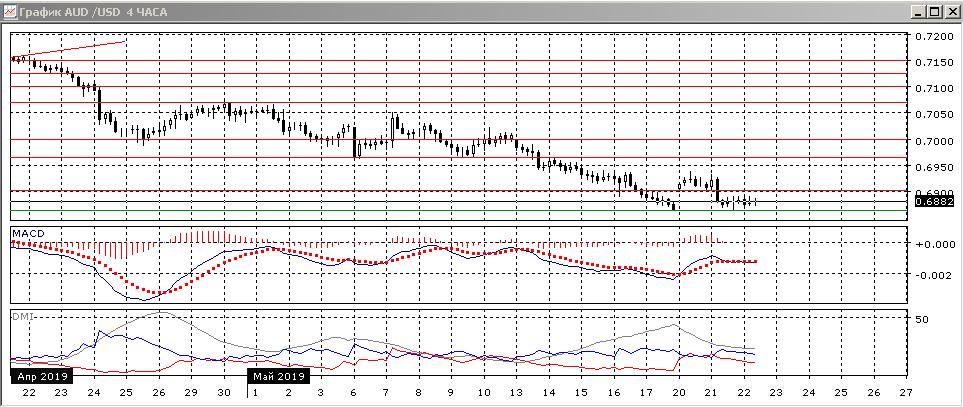The width and height of the screenshot is (963, 407).
Task: Select the DMI indicator label
Action: (20, 315)
